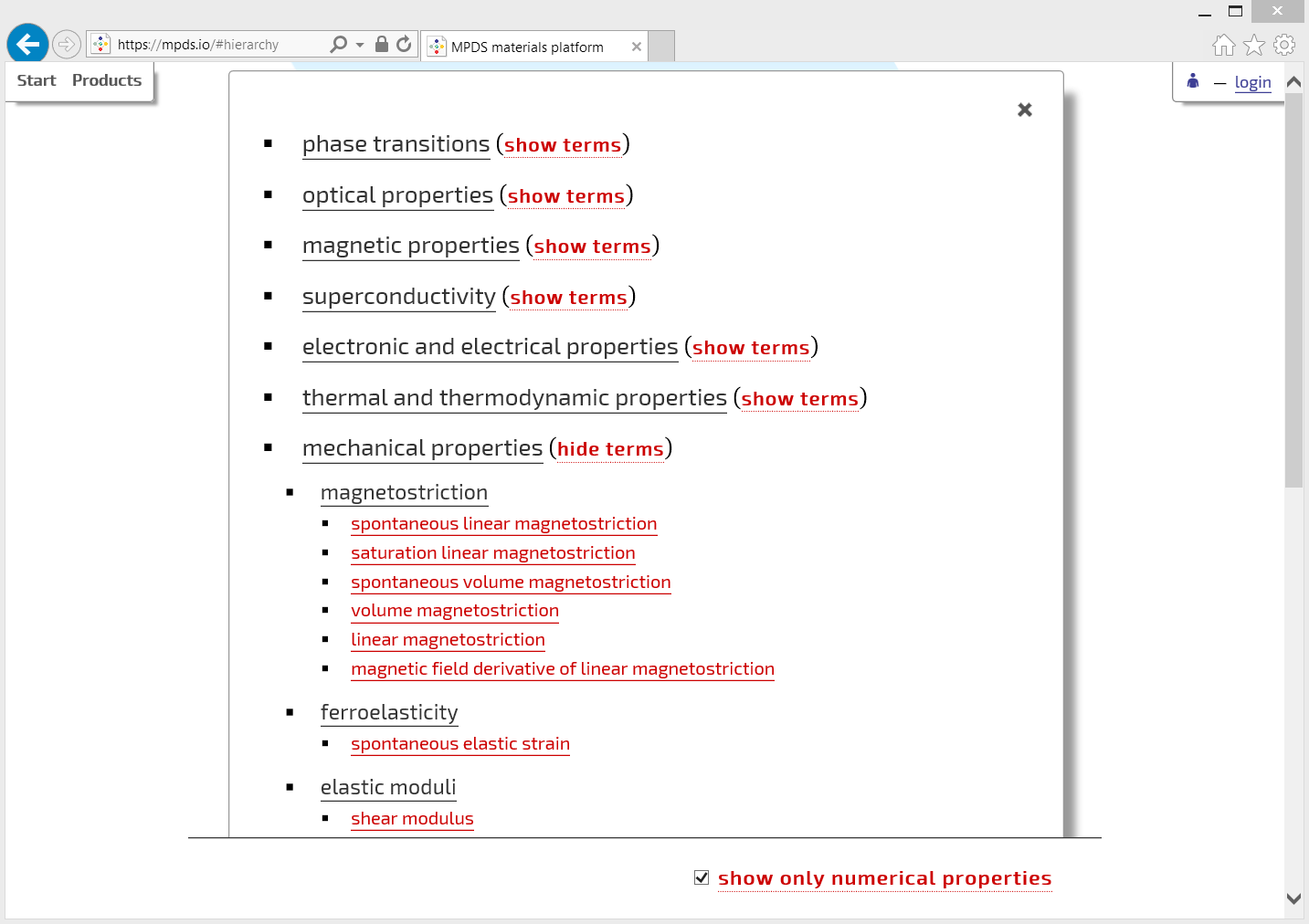This screenshot has height=924, width=1309.
Task: Uncheck show only numerical properties
Action: 702,877
